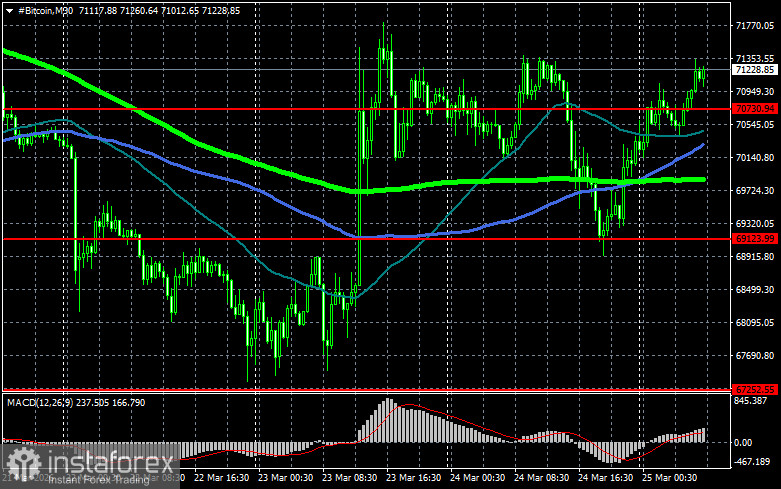Click time label 23 Mar 16:30
781x489 pixels.
click(x=413, y=478)
